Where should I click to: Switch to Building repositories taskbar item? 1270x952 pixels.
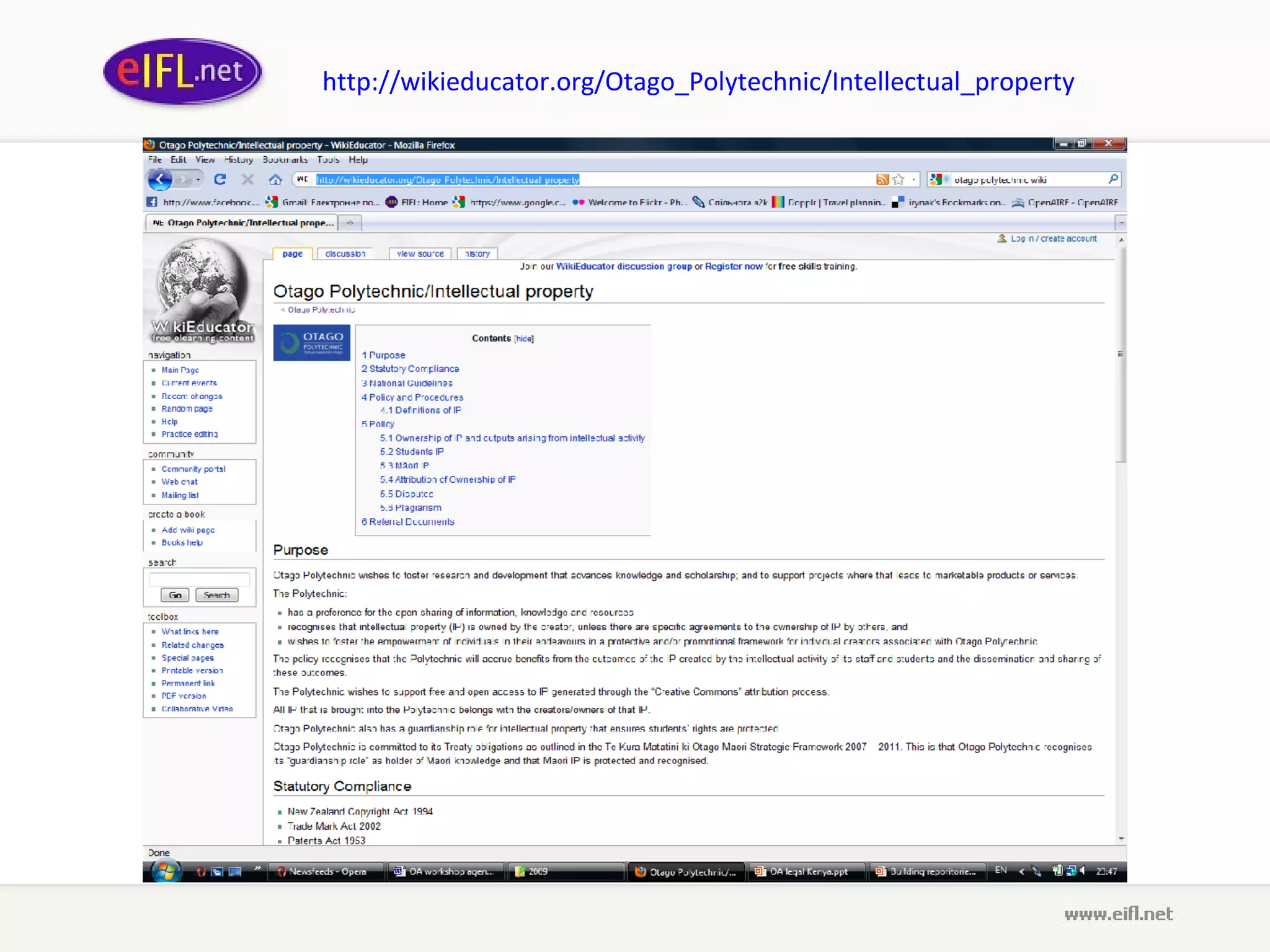pos(928,871)
